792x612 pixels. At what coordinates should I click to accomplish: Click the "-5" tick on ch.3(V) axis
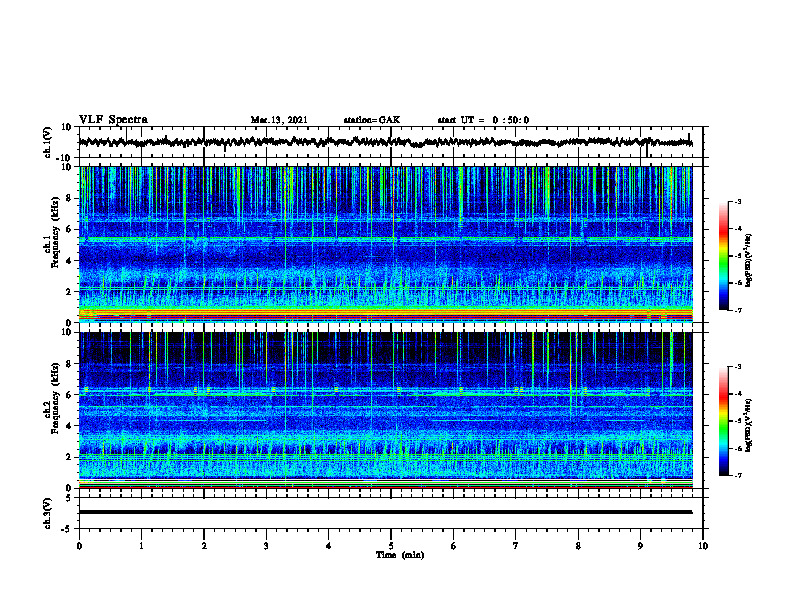tap(67, 529)
